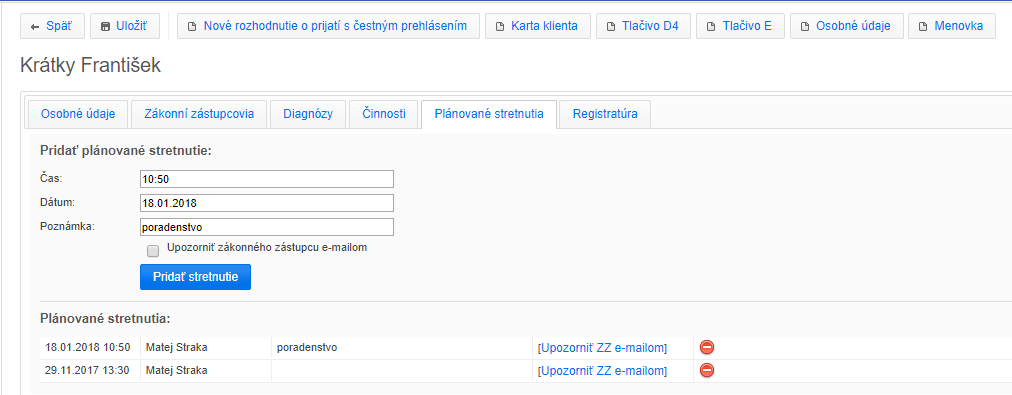Click Upozorniť ZZ e-mailom for 29.11.2017 meeting

(x=602, y=370)
